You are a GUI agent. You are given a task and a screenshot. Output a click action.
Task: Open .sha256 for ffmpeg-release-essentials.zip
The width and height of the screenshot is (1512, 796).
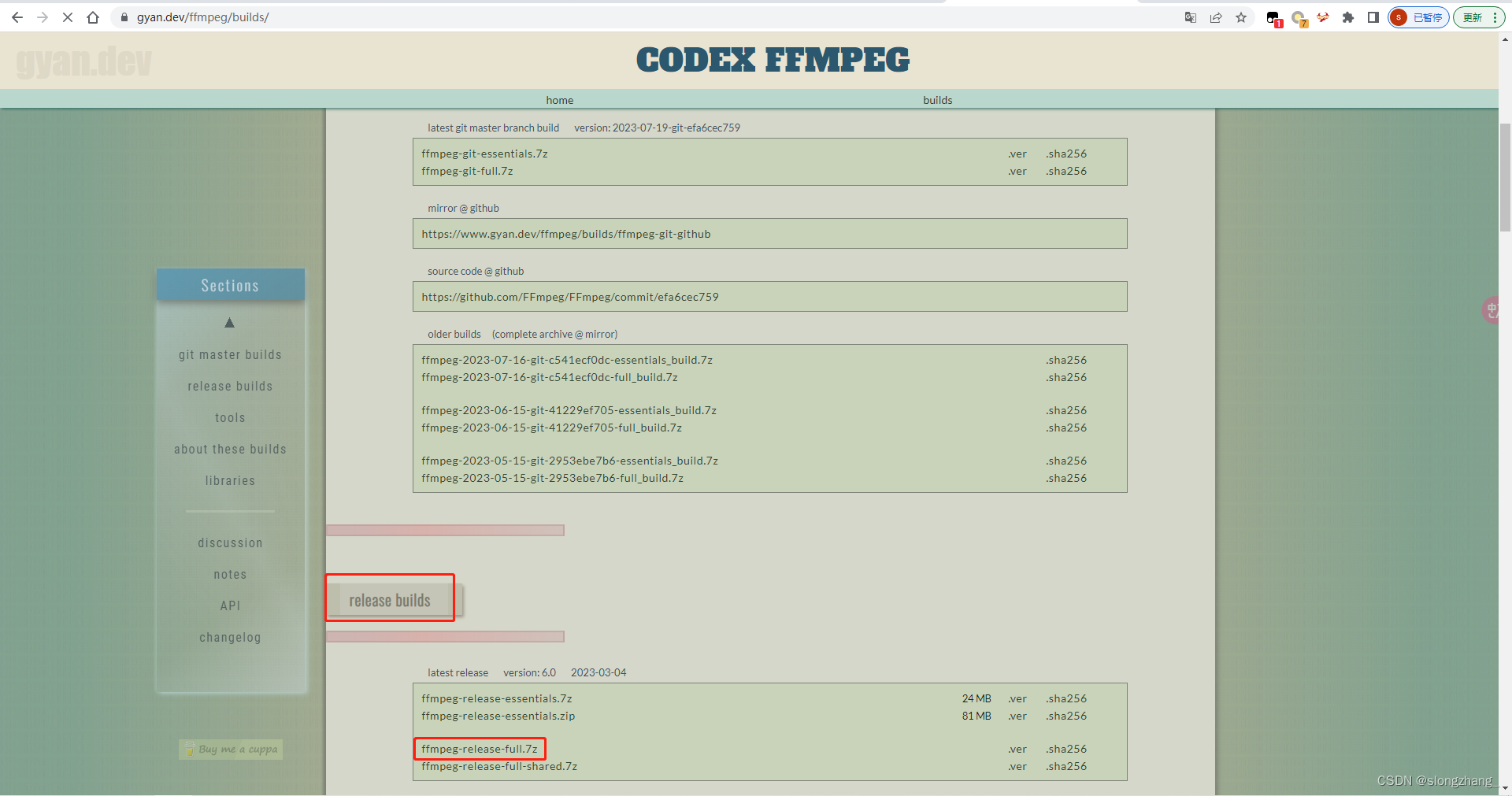tap(1066, 716)
